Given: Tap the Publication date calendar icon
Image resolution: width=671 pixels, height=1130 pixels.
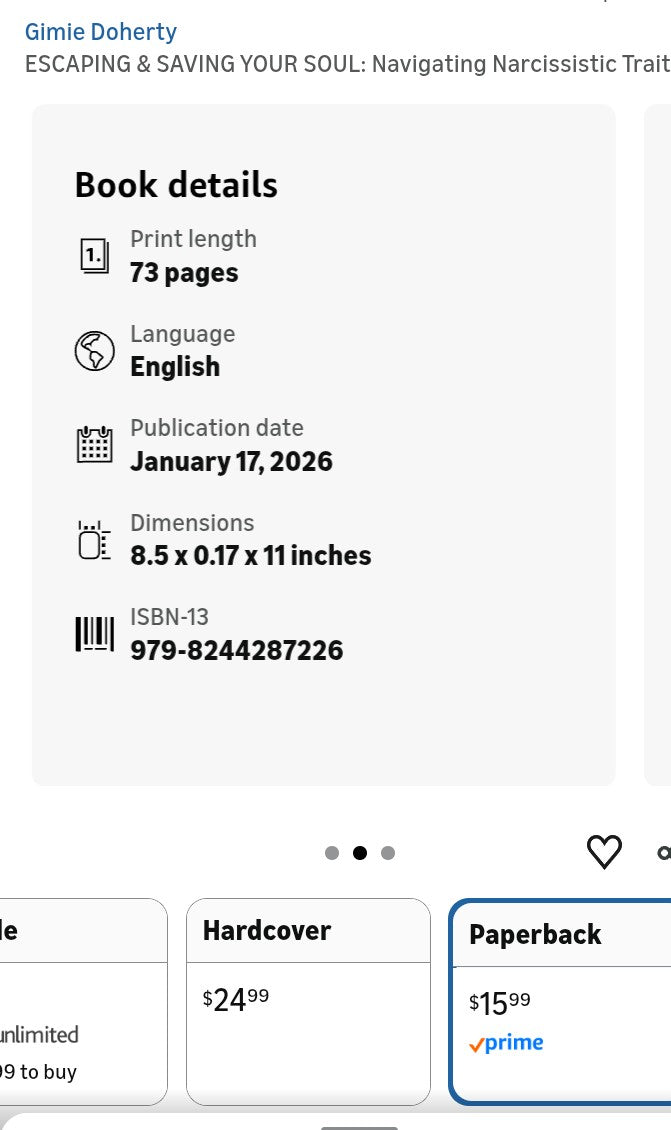Looking at the screenshot, I should [x=94, y=445].
